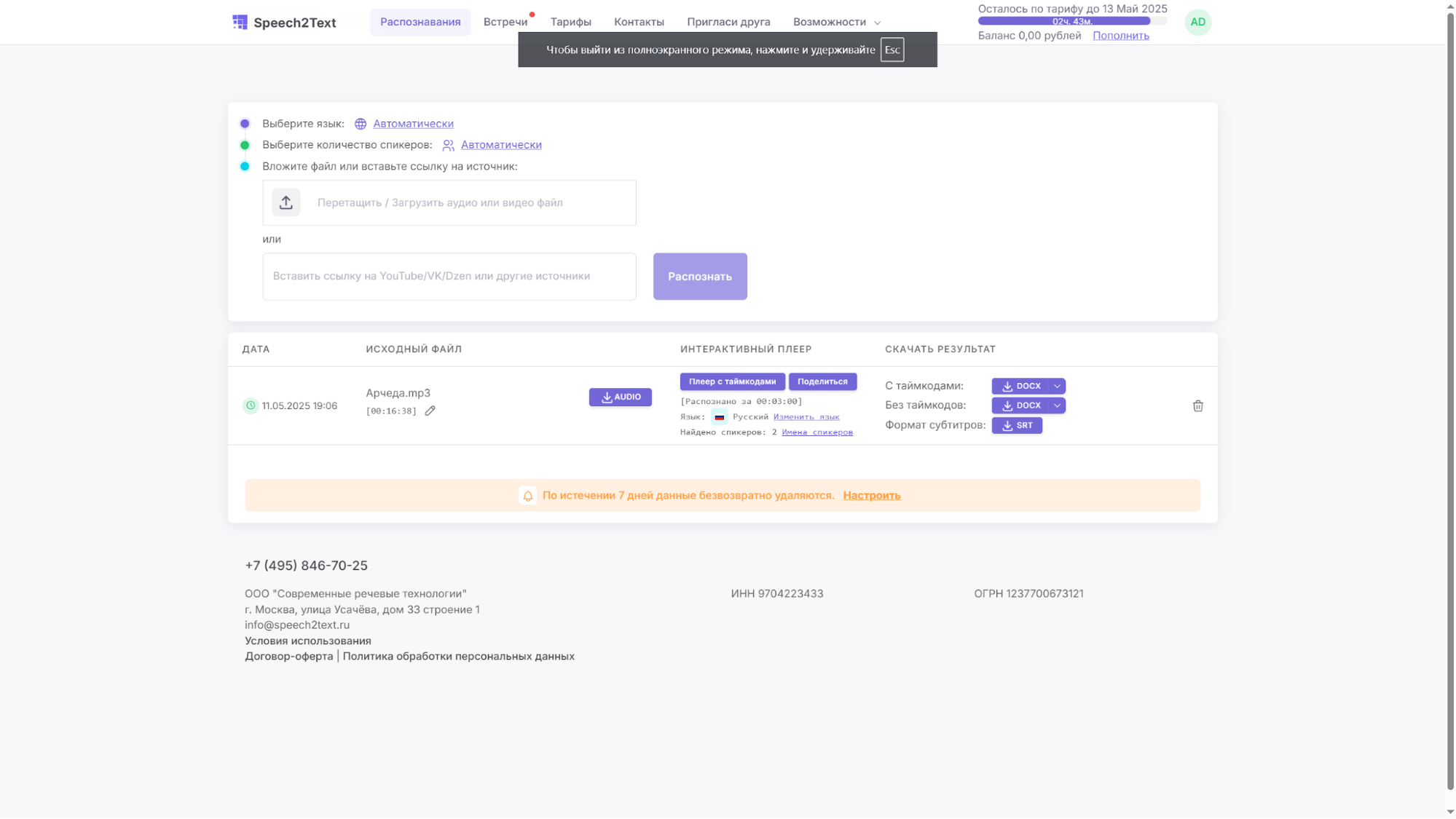The image size is (1456, 819).
Task: Click the bell icon in the warning banner
Action: click(x=527, y=496)
